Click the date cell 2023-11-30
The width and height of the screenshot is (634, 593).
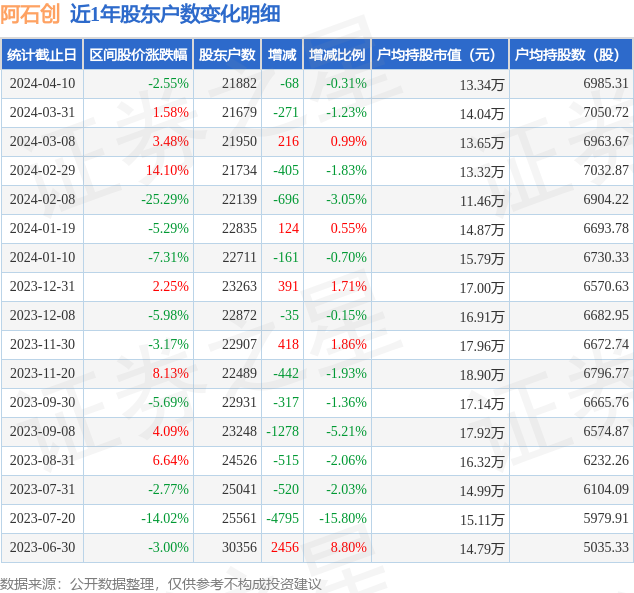pos(42,344)
